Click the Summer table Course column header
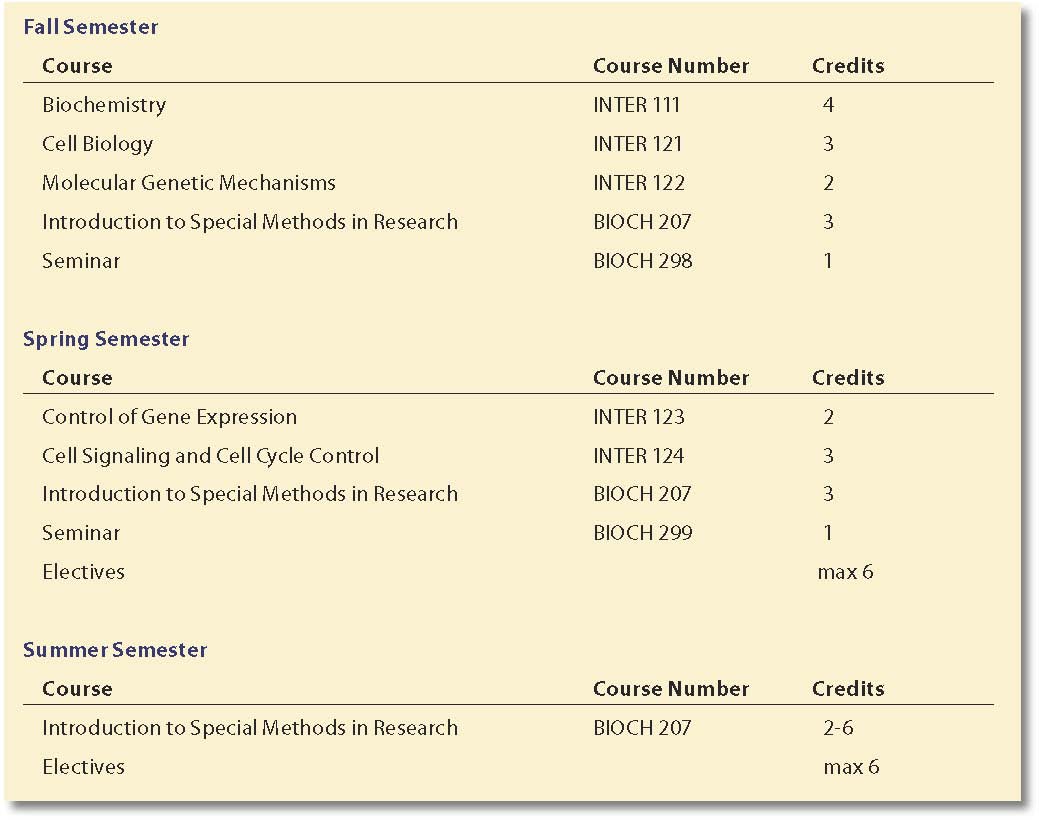 click(77, 689)
